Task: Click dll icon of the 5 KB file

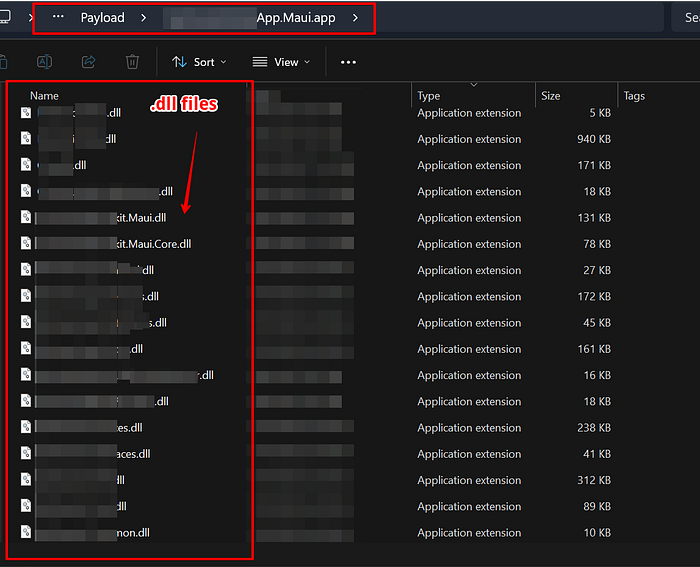Action: 26,113
